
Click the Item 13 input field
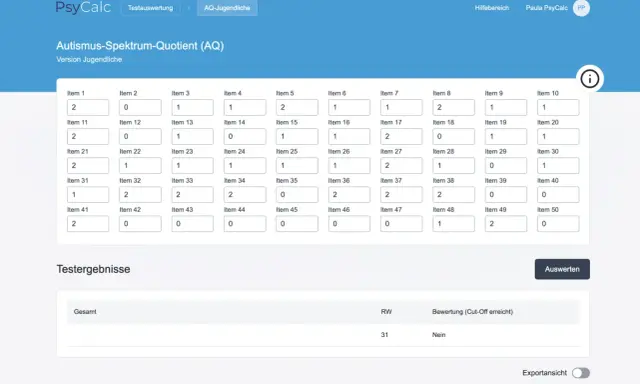click(x=193, y=136)
